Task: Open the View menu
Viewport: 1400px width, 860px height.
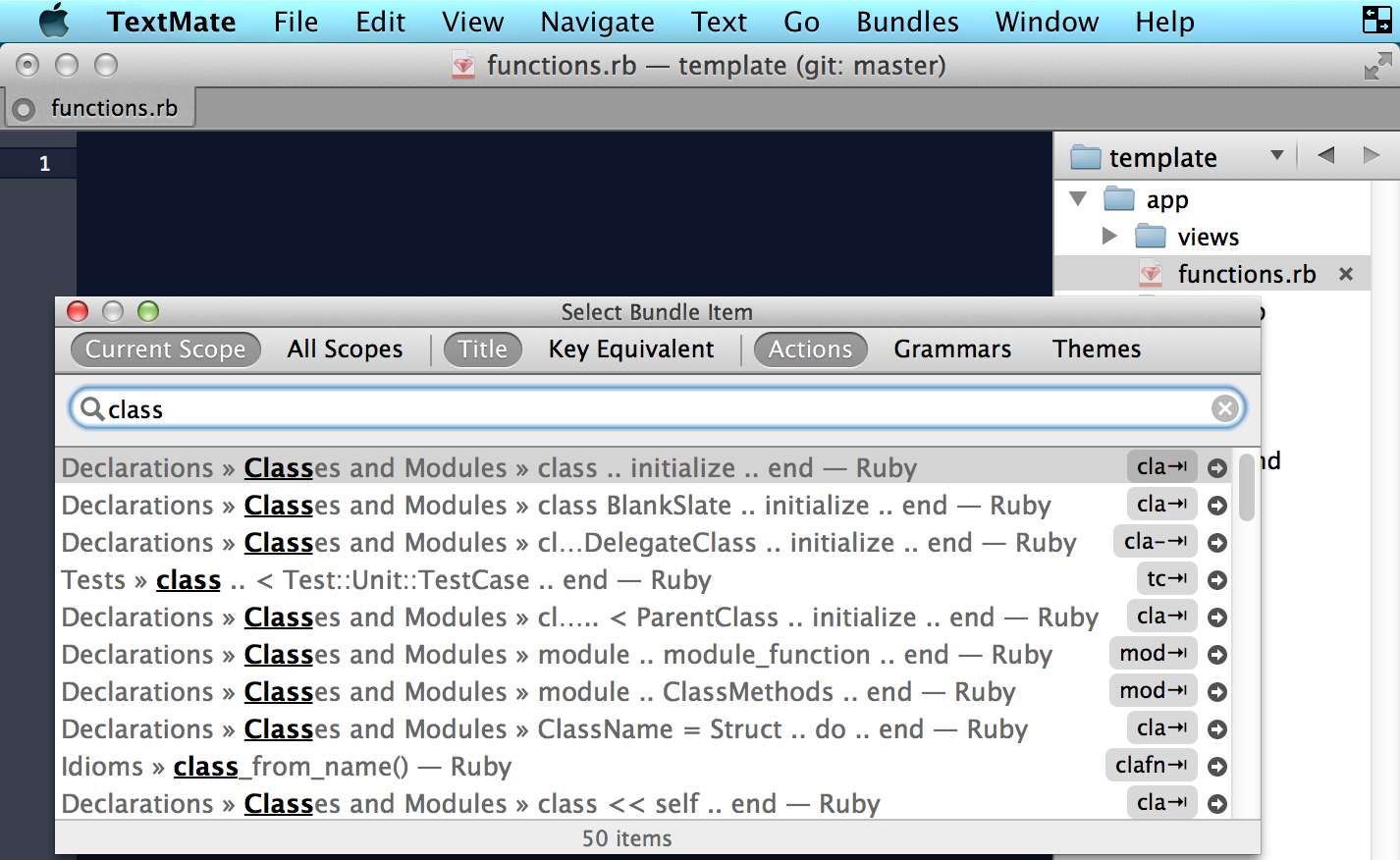Action: (x=472, y=22)
